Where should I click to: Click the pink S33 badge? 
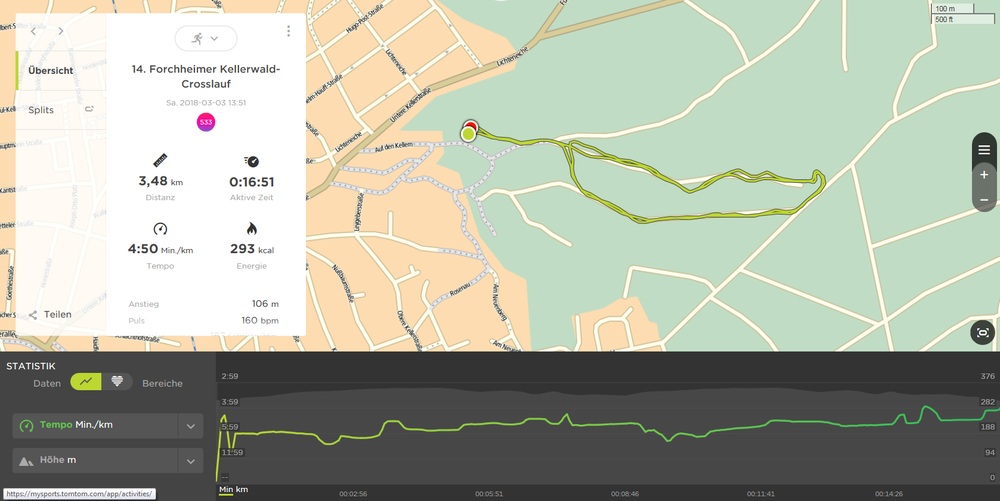coord(205,122)
